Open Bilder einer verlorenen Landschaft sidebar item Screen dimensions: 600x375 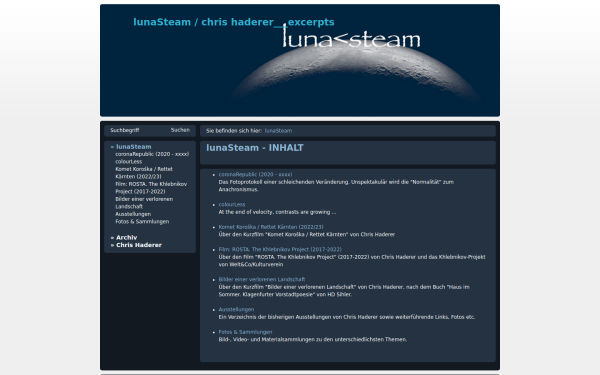(x=144, y=203)
